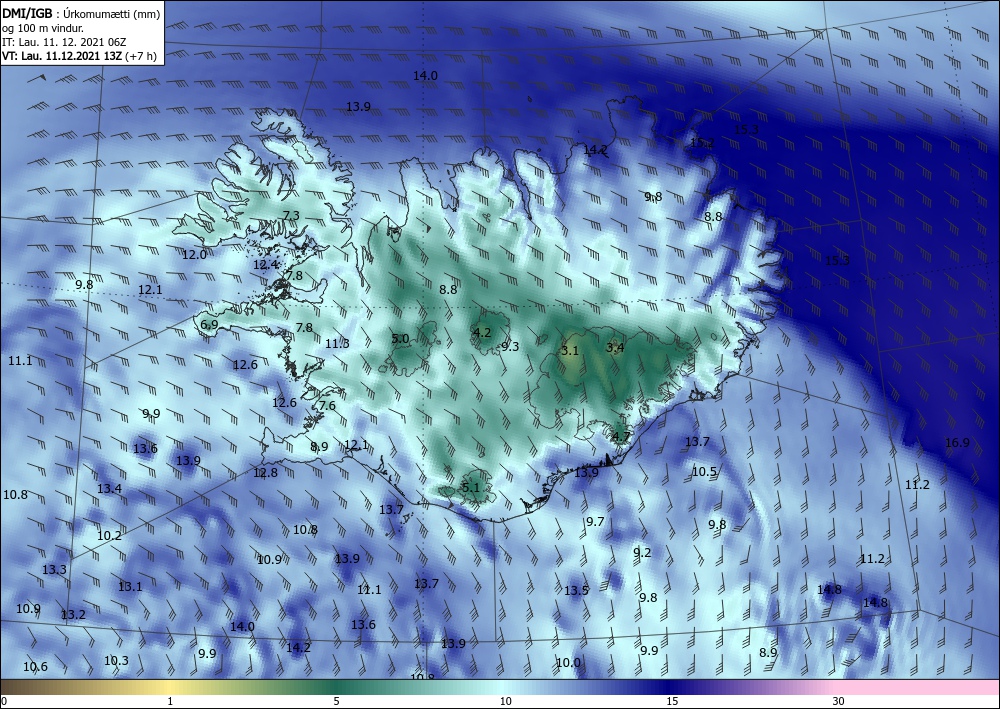Click the 1 tick on the colour scale
1000x709 pixels.
(x=170, y=701)
